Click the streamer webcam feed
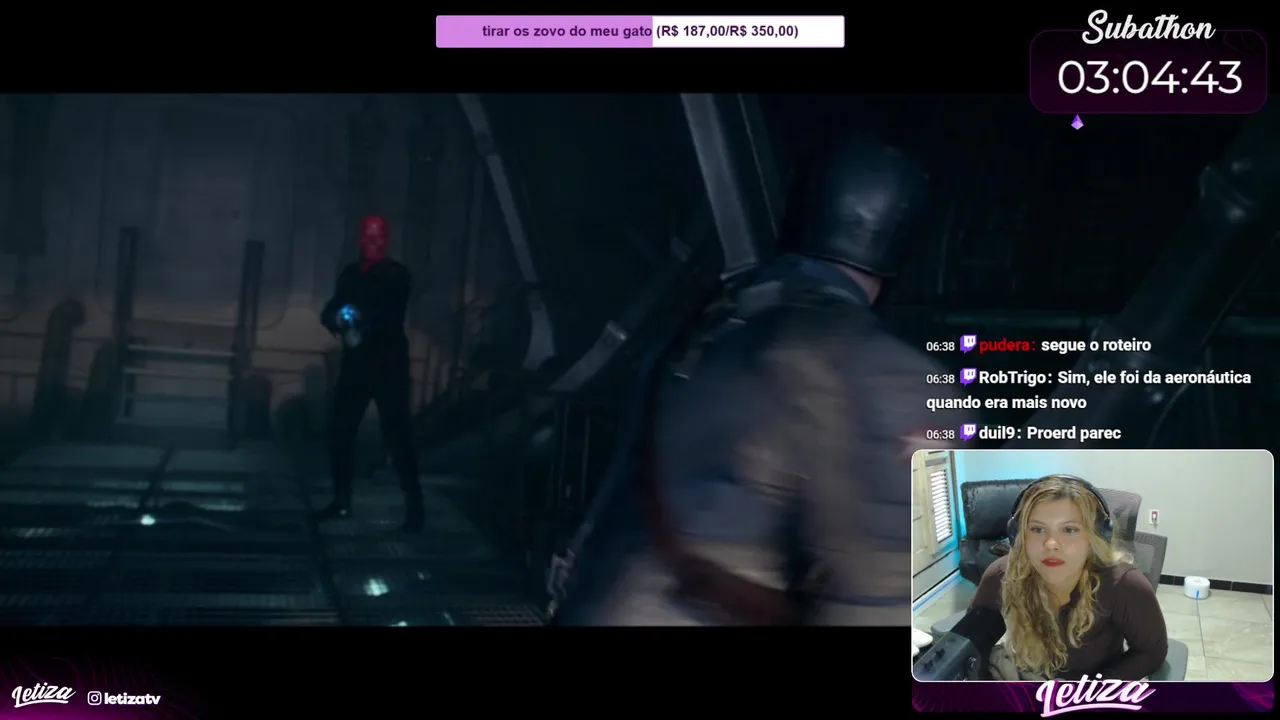The image size is (1280, 720). click(x=1092, y=566)
